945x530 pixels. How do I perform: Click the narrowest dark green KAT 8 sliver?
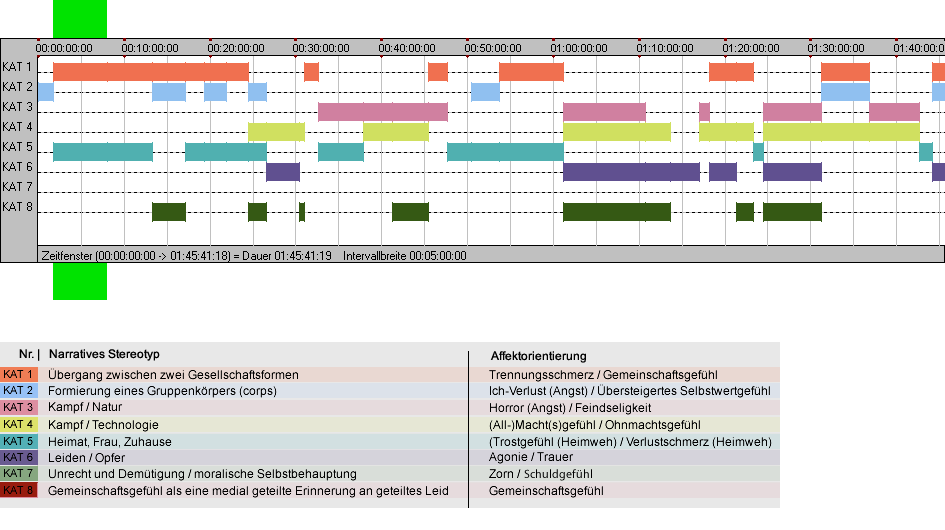point(302,212)
